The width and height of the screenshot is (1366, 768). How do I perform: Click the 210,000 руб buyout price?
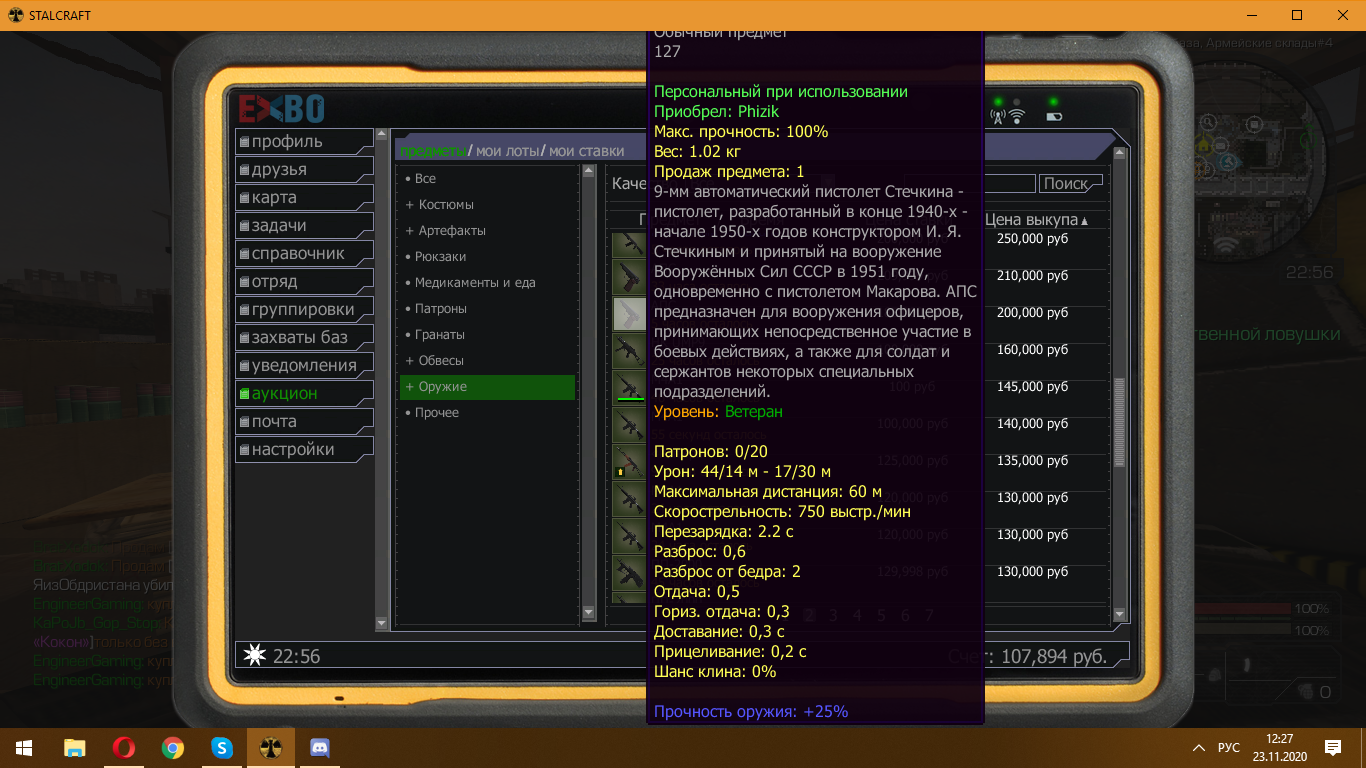coord(1033,276)
